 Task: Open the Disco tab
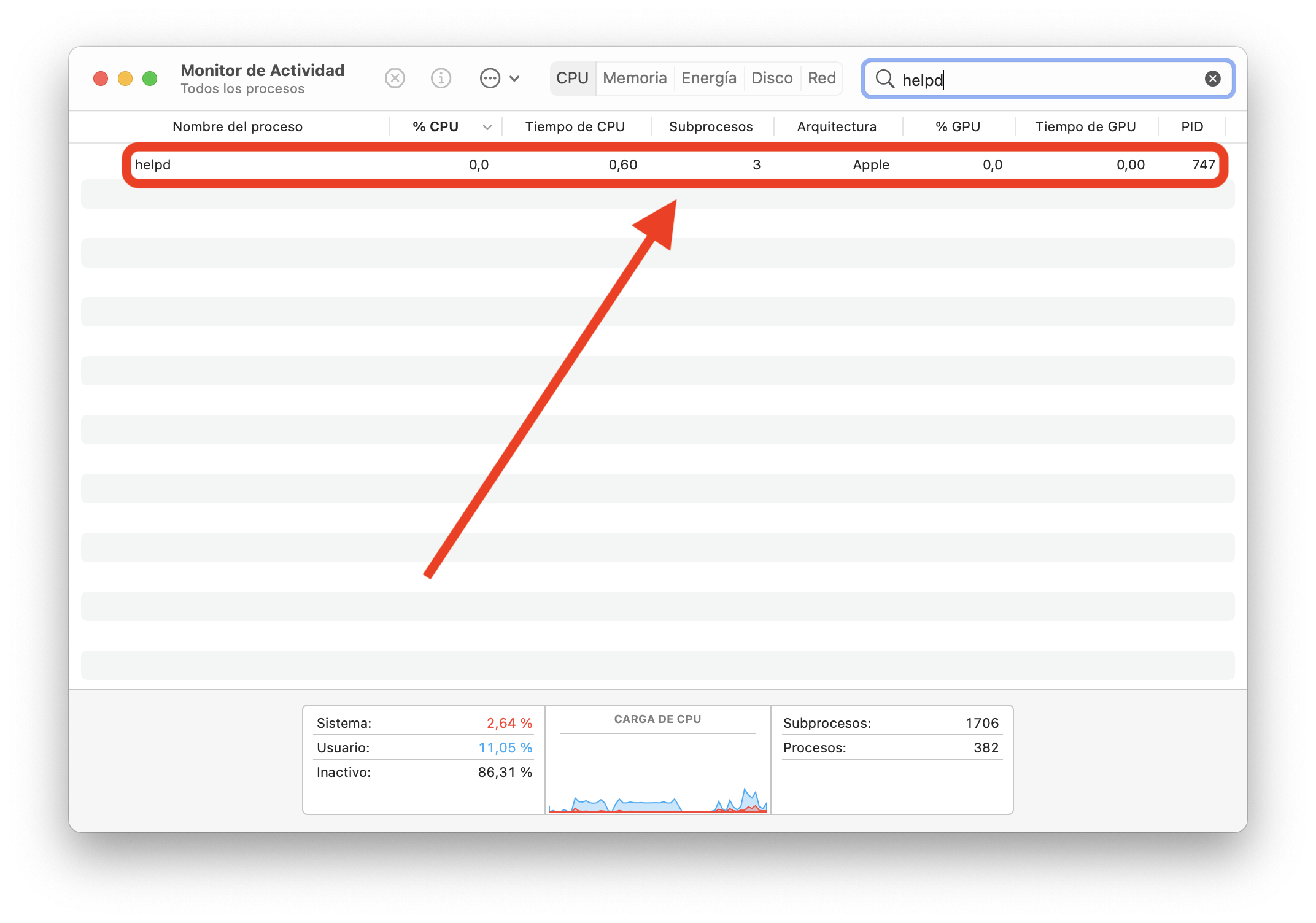[772, 79]
